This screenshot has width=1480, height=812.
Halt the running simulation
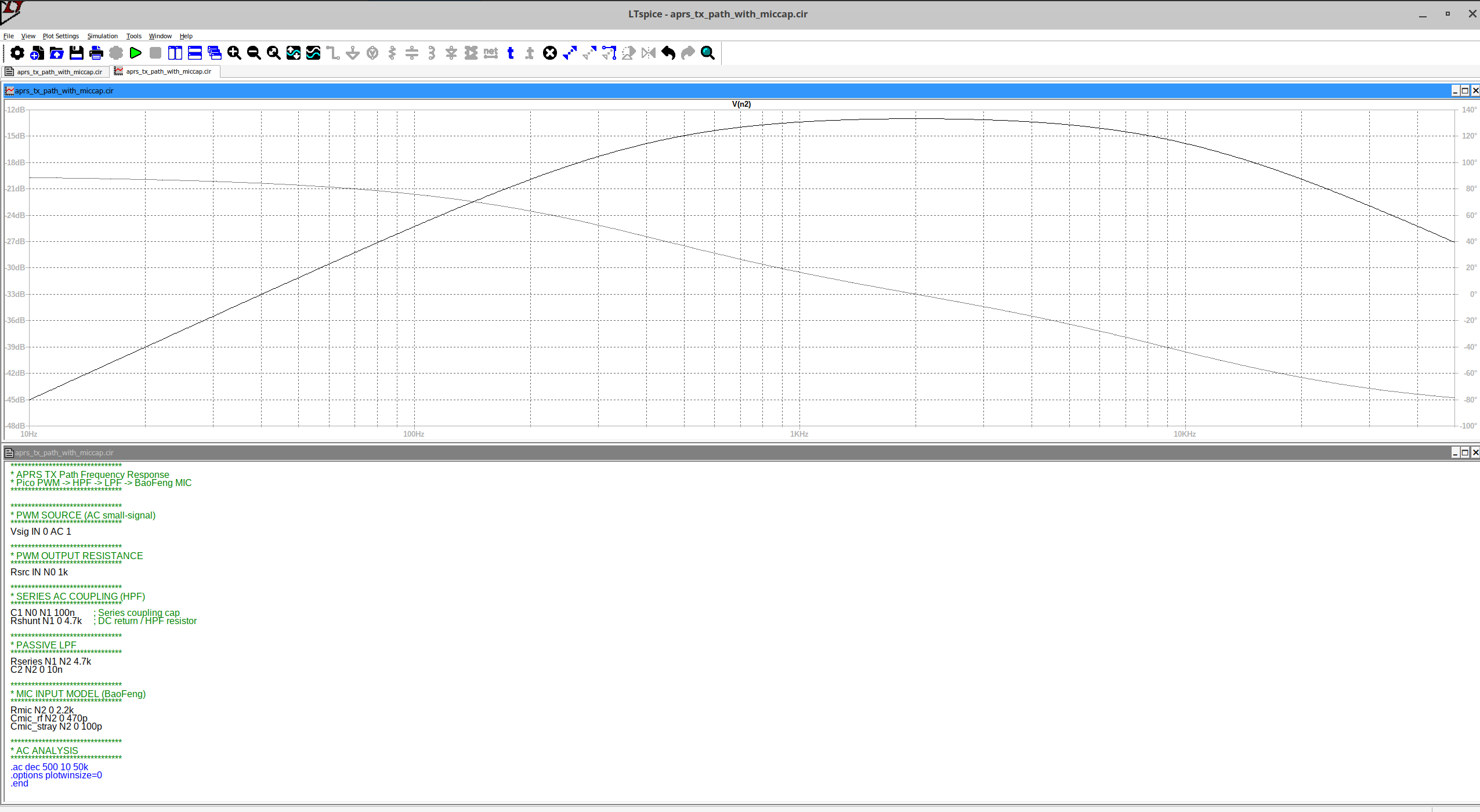tap(154, 53)
